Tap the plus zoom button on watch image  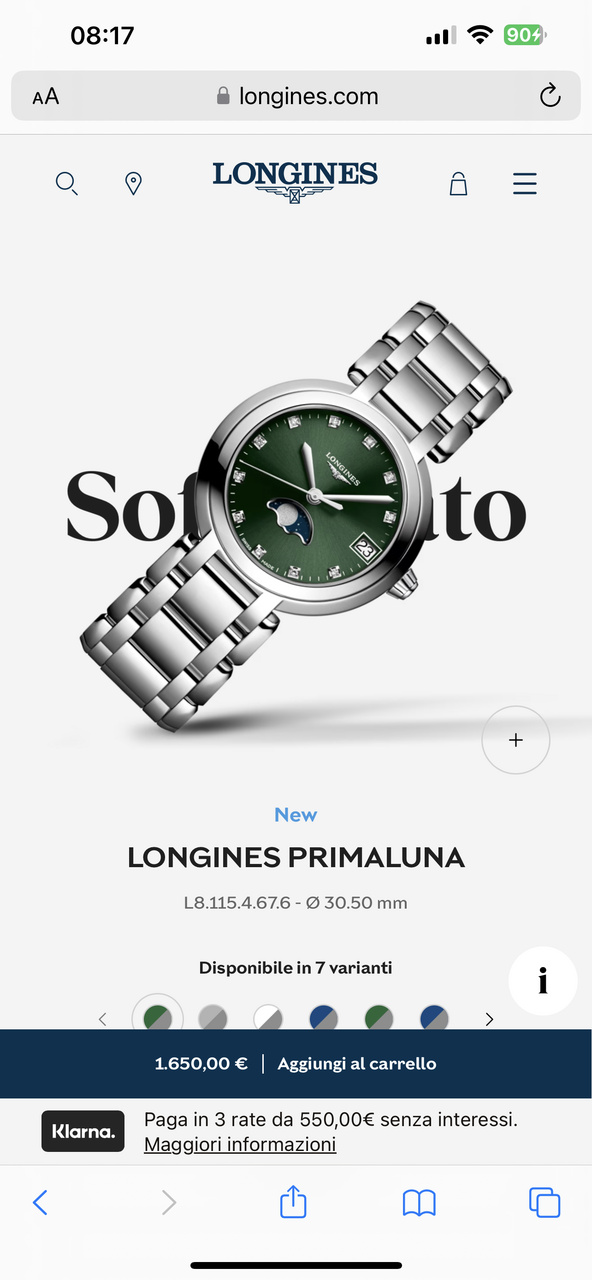[x=516, y=740]
